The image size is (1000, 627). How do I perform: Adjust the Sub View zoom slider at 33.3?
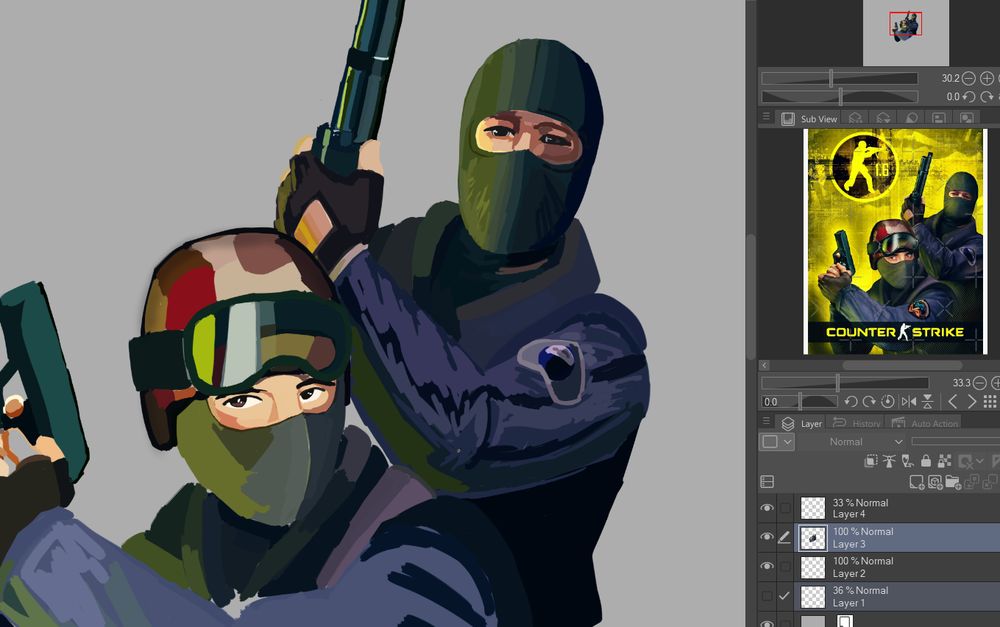tap(845, 383)
